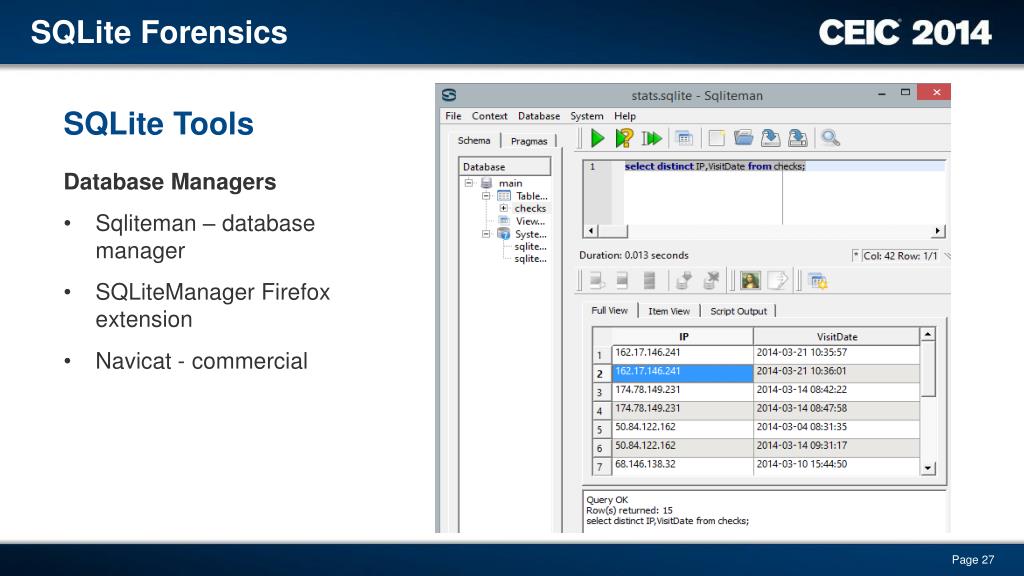Expand the checks table node
Image resolution: width=1024 pixels, height=576 pixels.
tap(504, 208)
